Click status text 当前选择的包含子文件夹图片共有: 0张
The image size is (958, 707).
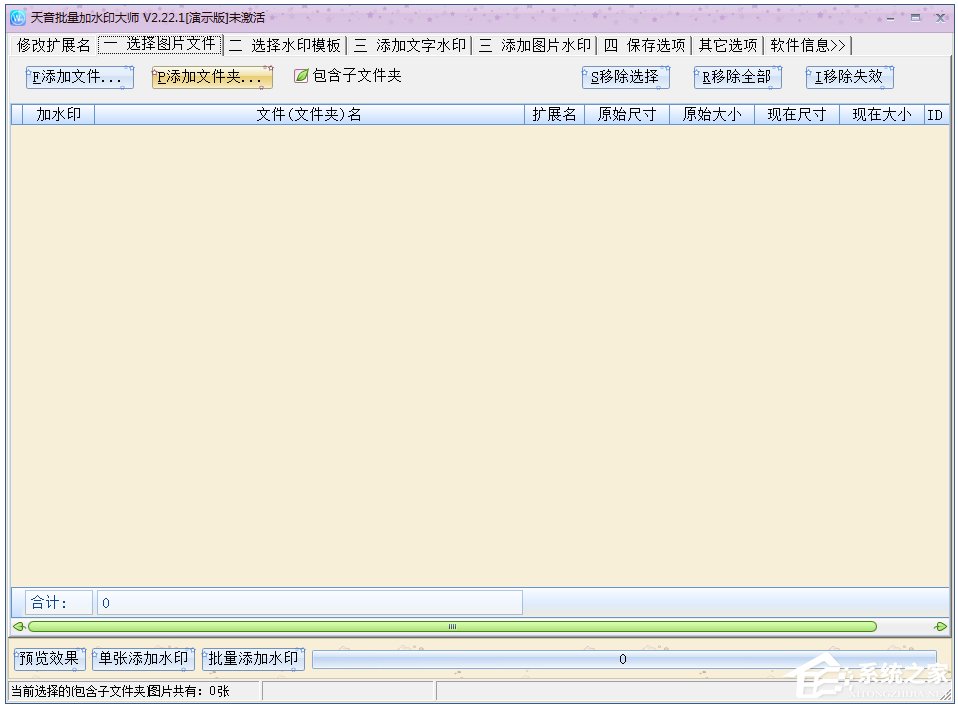120,692
